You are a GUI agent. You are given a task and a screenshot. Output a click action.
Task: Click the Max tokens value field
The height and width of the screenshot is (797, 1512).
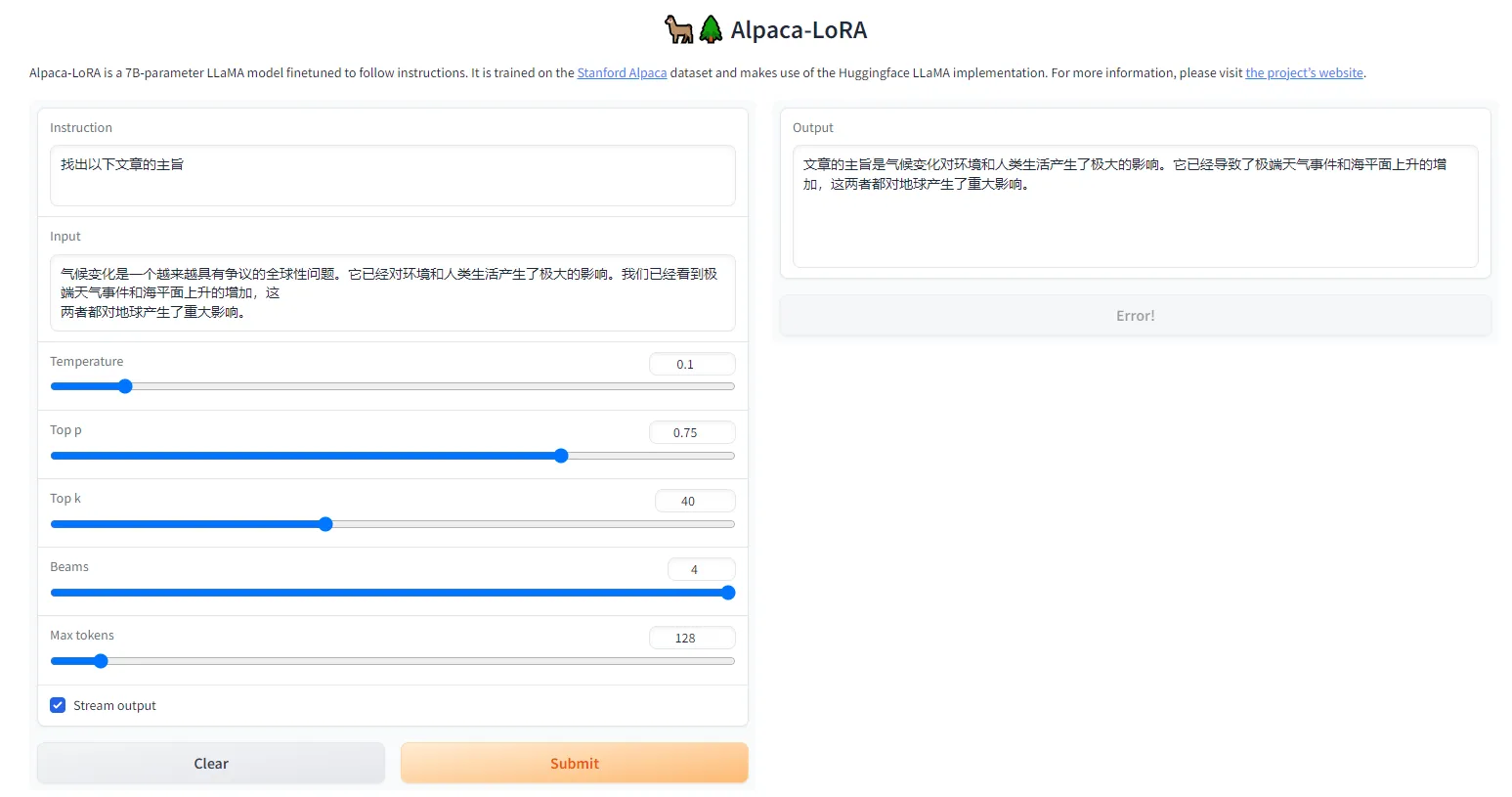pos(692,638)
